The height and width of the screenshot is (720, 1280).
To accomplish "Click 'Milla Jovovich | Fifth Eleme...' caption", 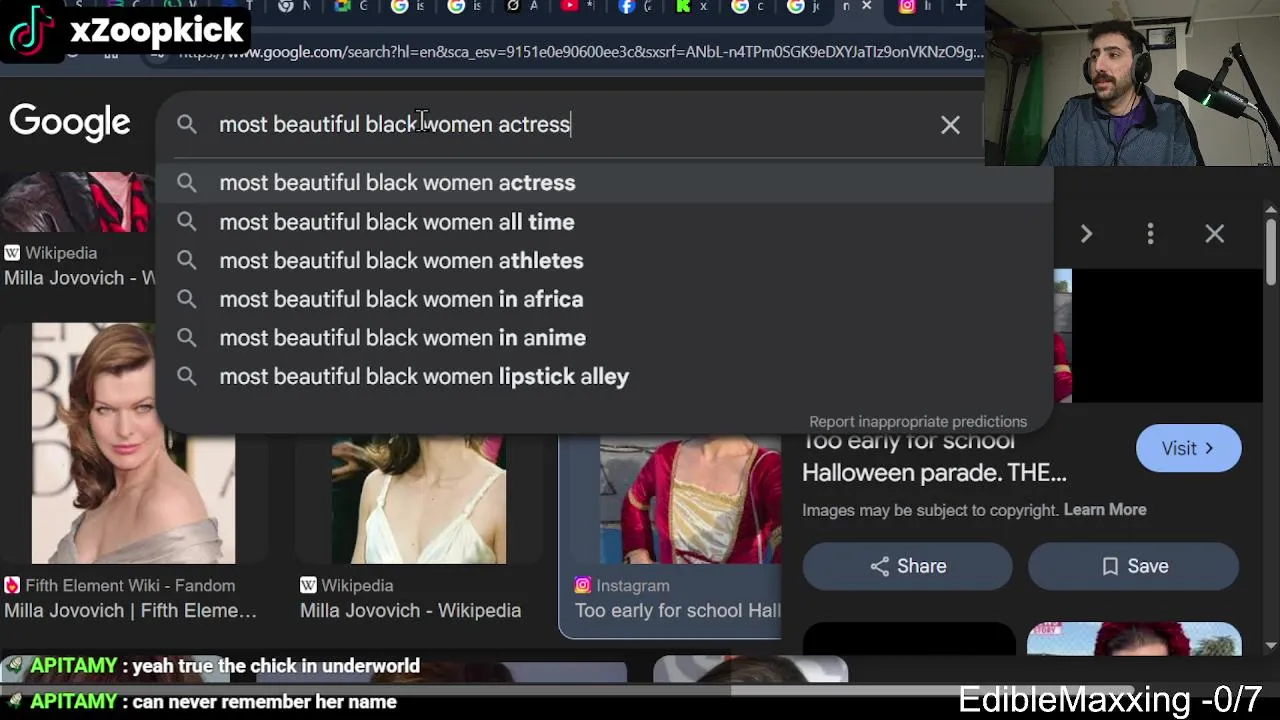I will coord(130,611).
